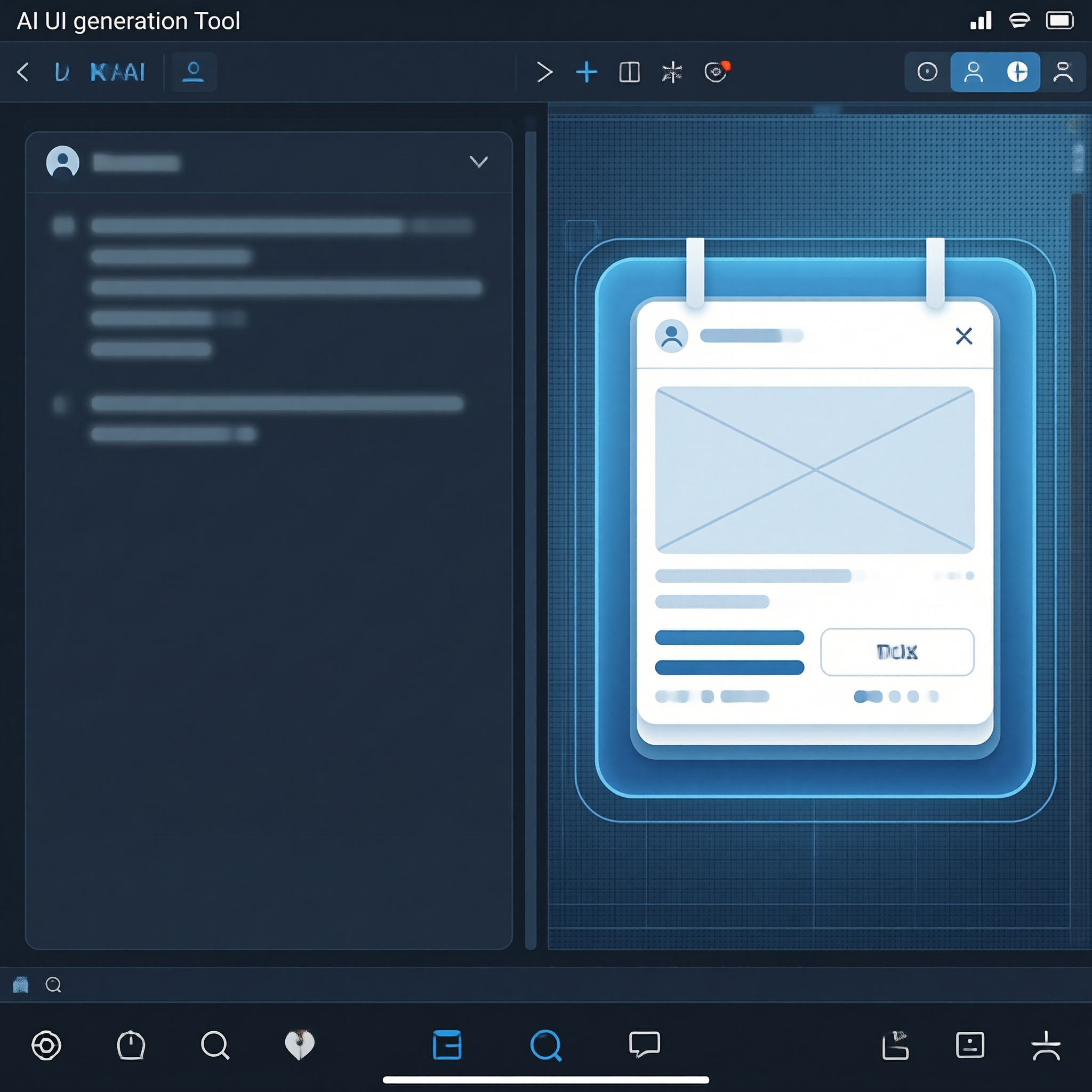Open the target settings icon in bottom bar

tap(46, 1045)
